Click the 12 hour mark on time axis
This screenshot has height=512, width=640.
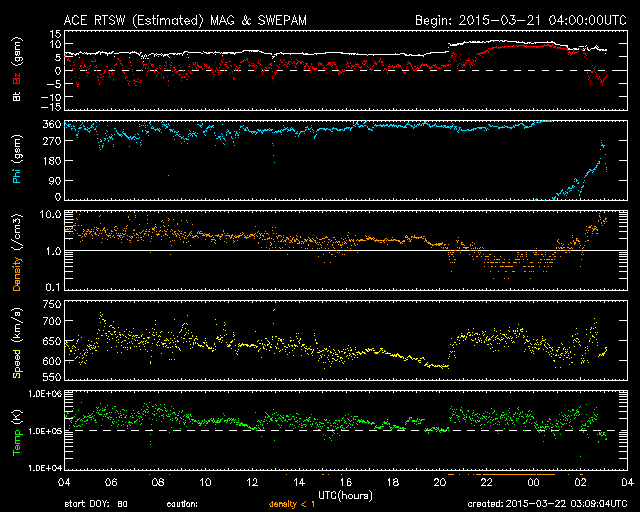252,482
